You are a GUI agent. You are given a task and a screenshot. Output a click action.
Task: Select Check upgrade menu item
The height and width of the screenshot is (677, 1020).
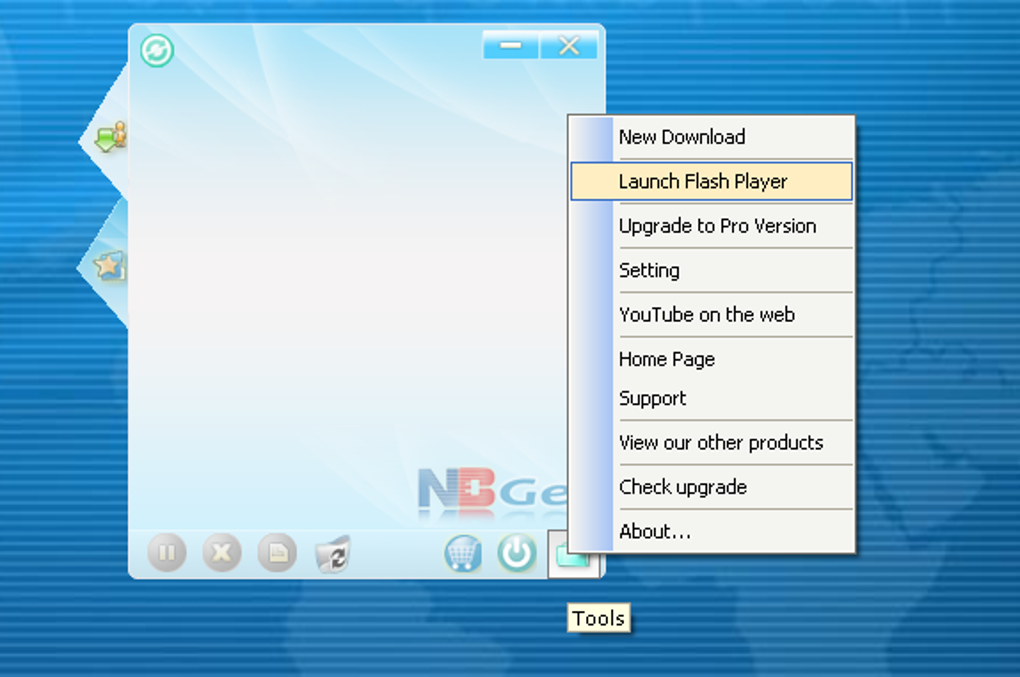pyautogui.click(x=712, y=487)
